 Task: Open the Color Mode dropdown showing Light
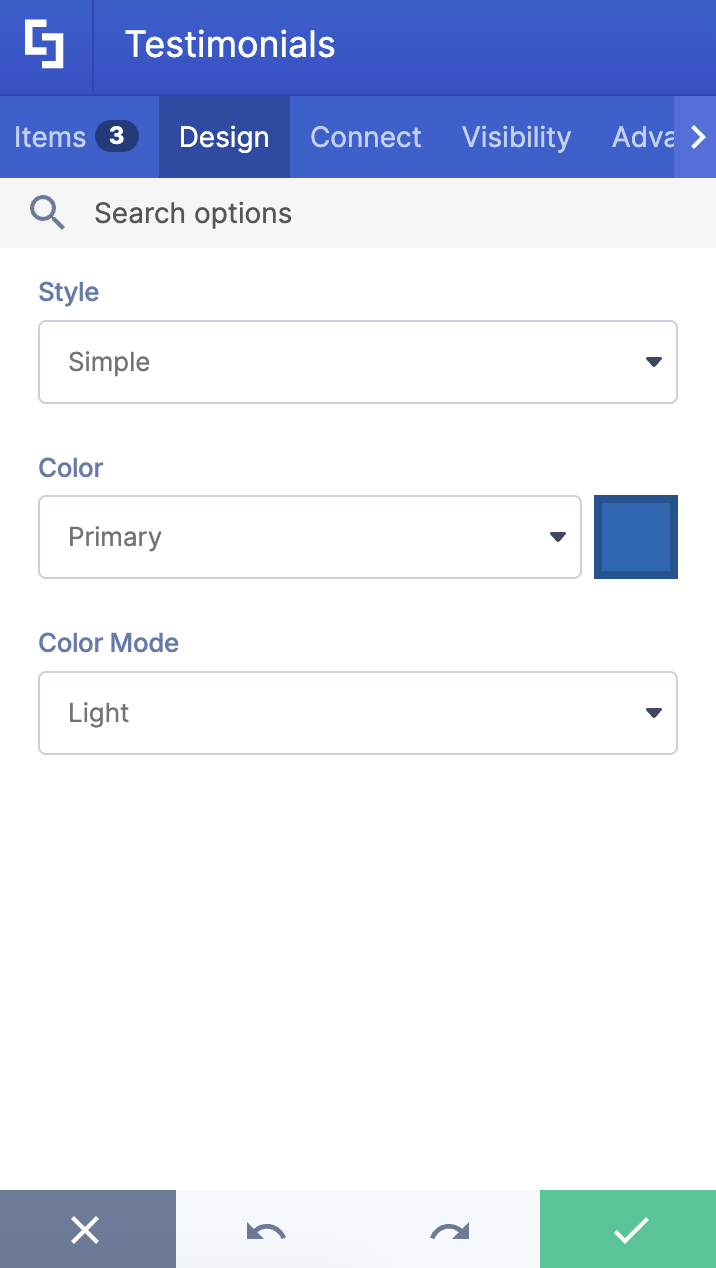357,712
